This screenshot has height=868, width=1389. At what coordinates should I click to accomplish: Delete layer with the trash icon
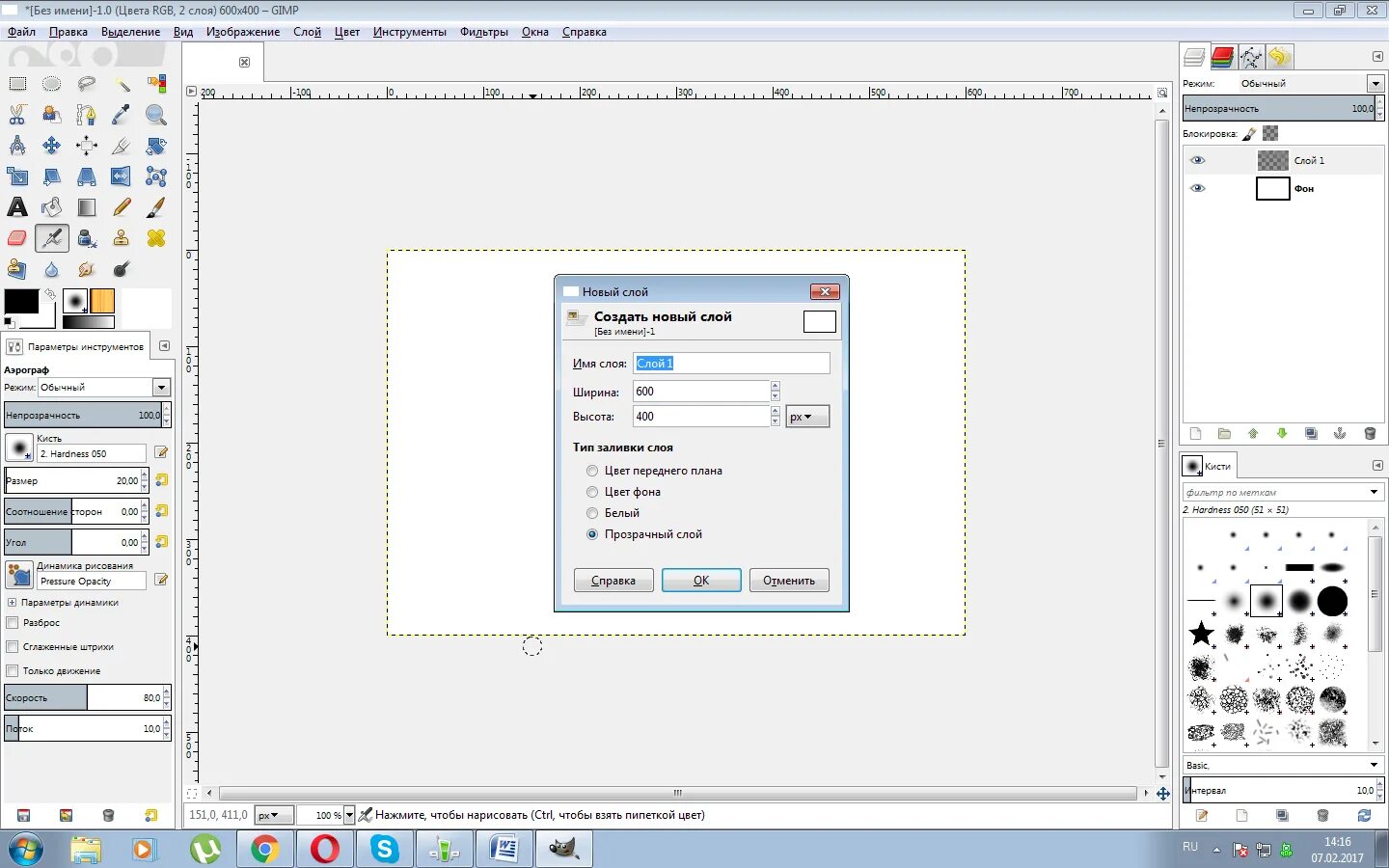[x=1370, y=434]
